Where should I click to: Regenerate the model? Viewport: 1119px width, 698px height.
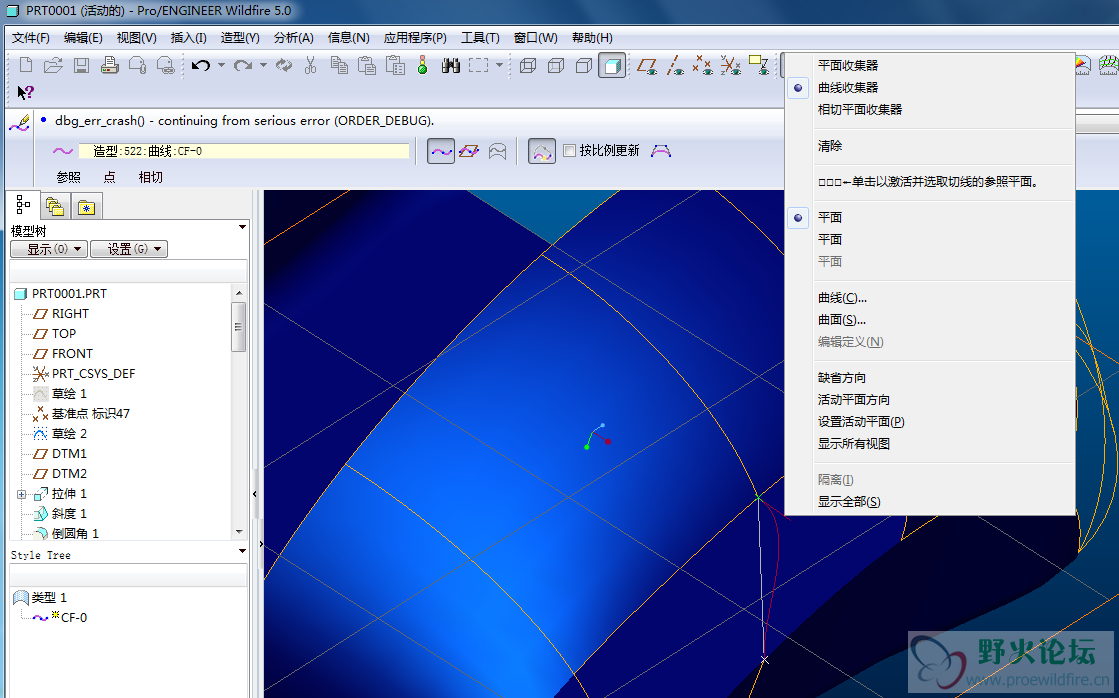284,66
